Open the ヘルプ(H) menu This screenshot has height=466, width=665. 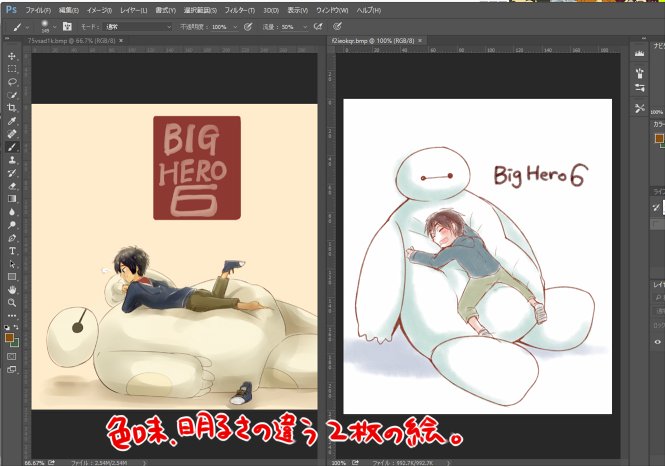tap(369, 10)
